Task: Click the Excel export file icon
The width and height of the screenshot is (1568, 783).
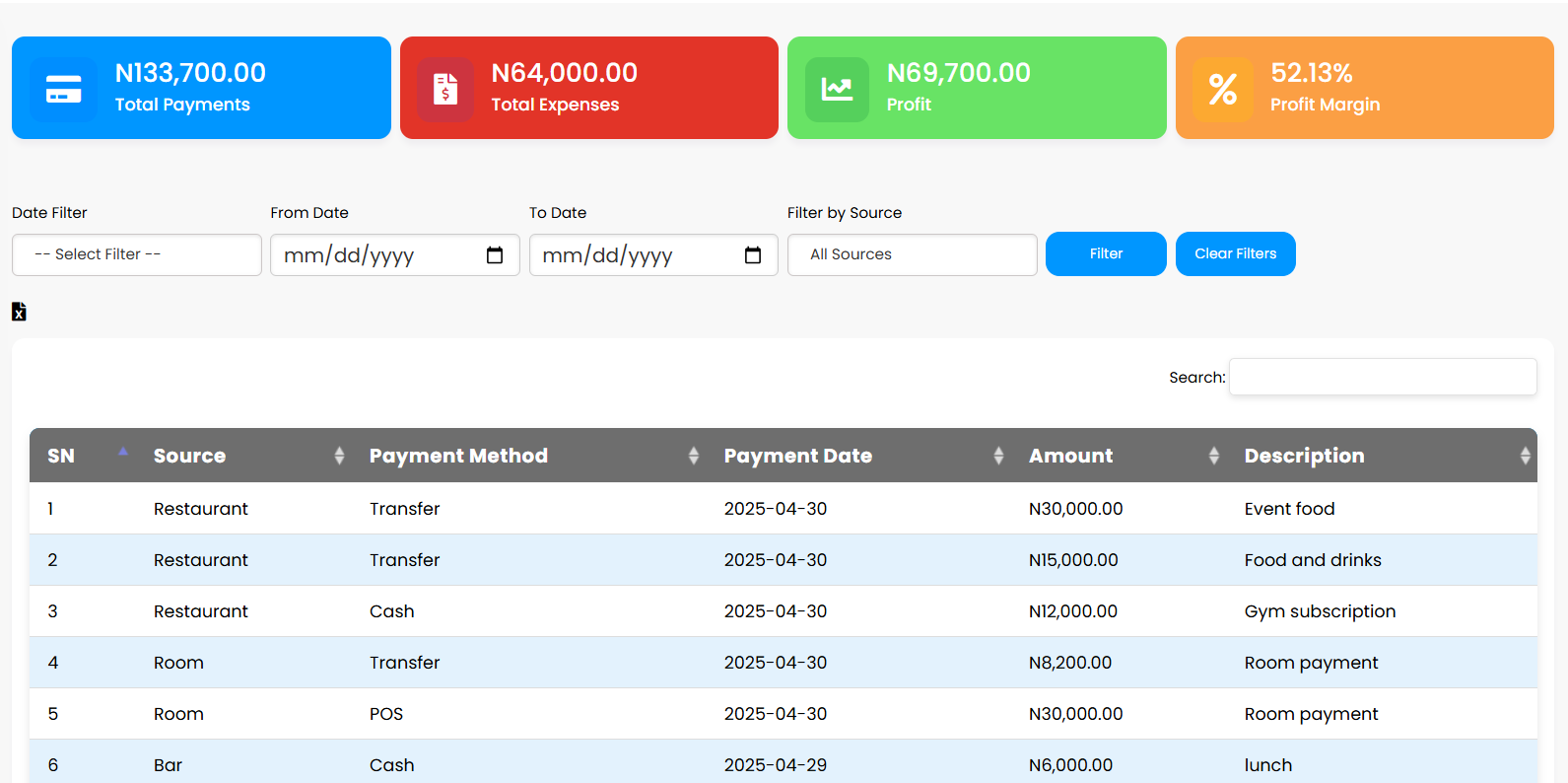Action: point(19,312)
